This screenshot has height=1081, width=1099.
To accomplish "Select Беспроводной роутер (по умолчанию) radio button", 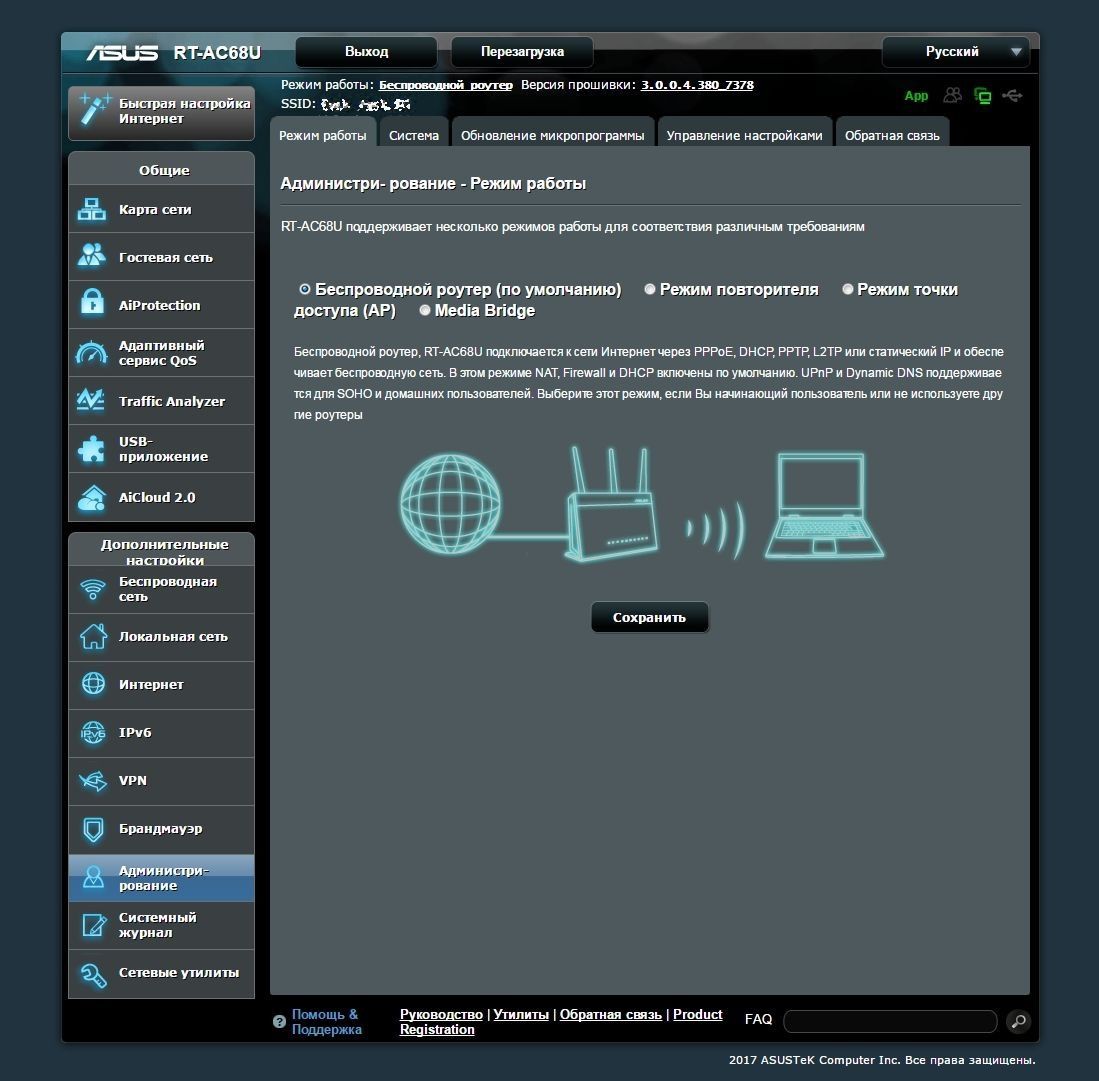I will point(304,289).
